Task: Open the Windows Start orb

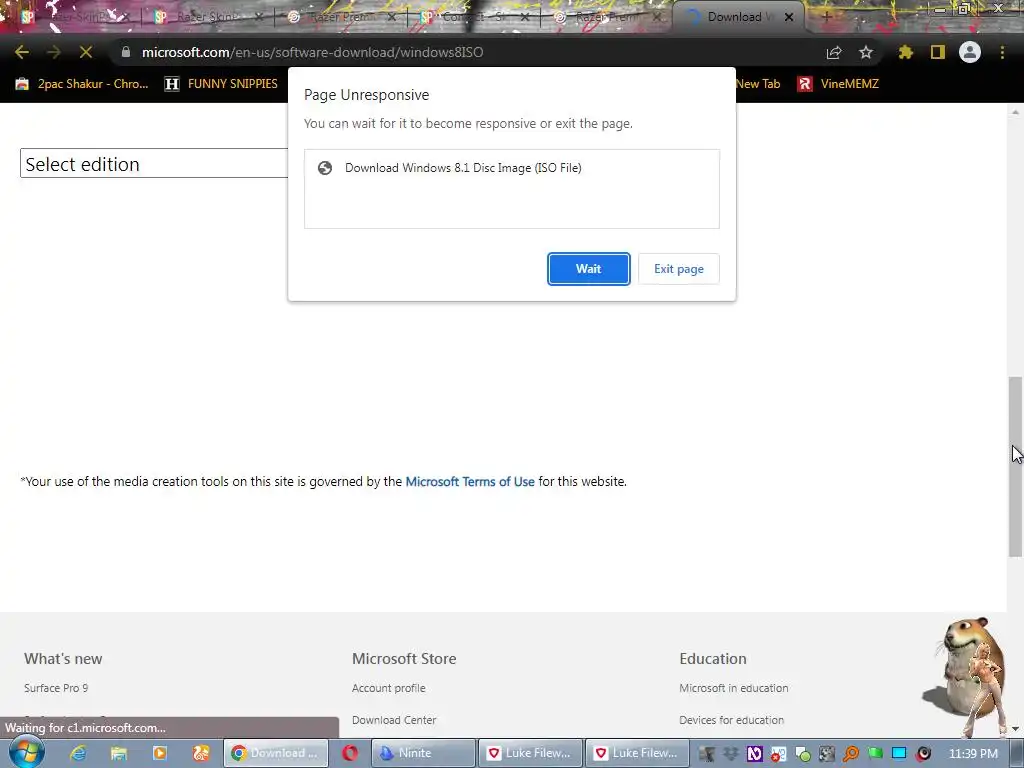Action: pos(26,752)
